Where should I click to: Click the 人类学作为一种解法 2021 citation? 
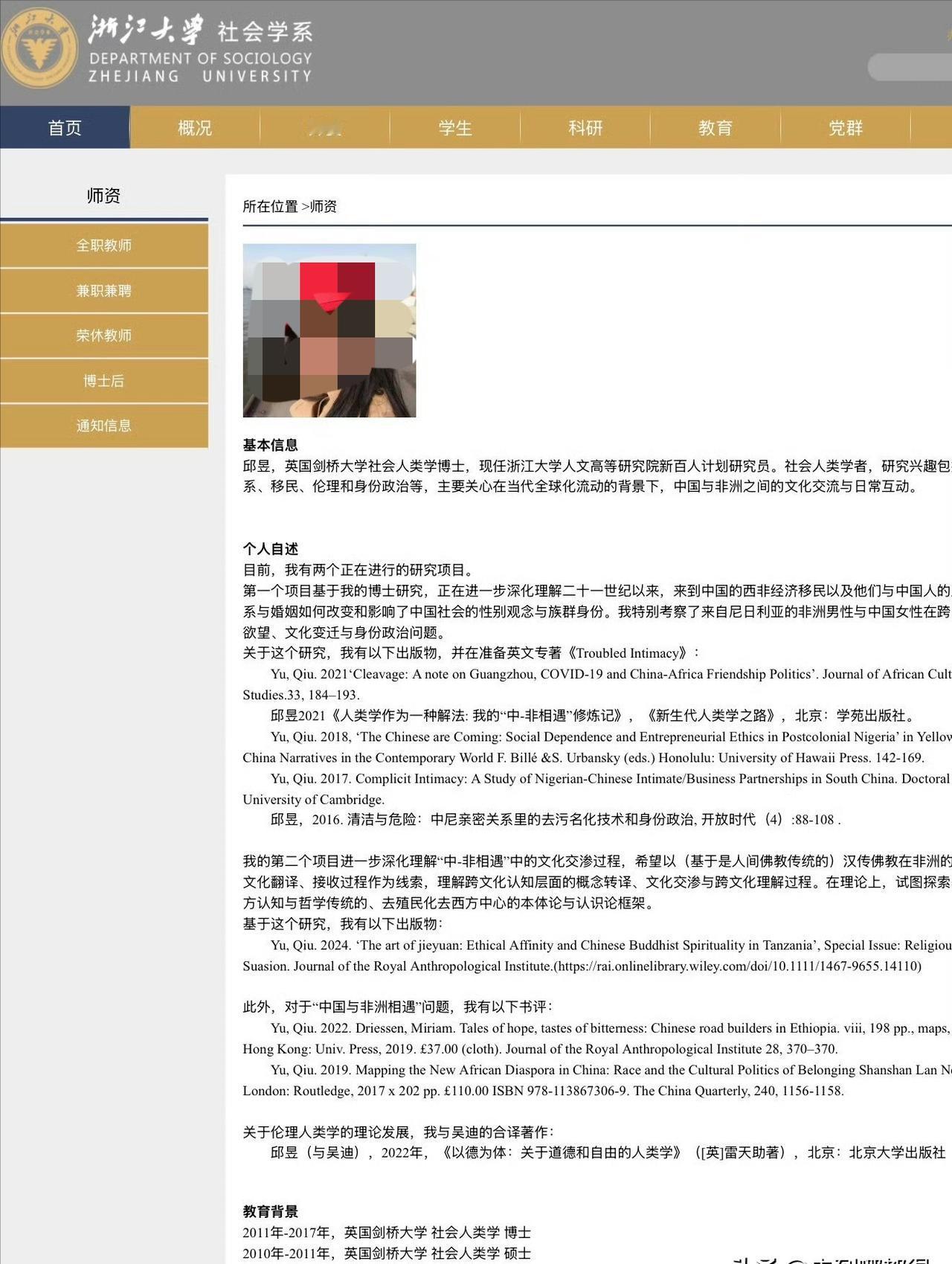592,715
